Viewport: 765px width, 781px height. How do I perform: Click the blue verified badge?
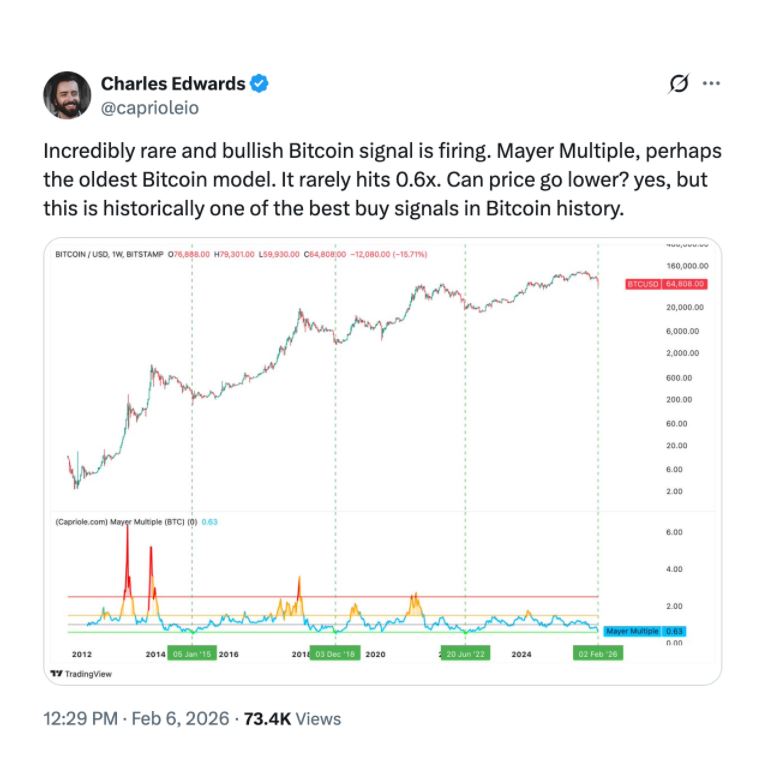click(259, 84)
